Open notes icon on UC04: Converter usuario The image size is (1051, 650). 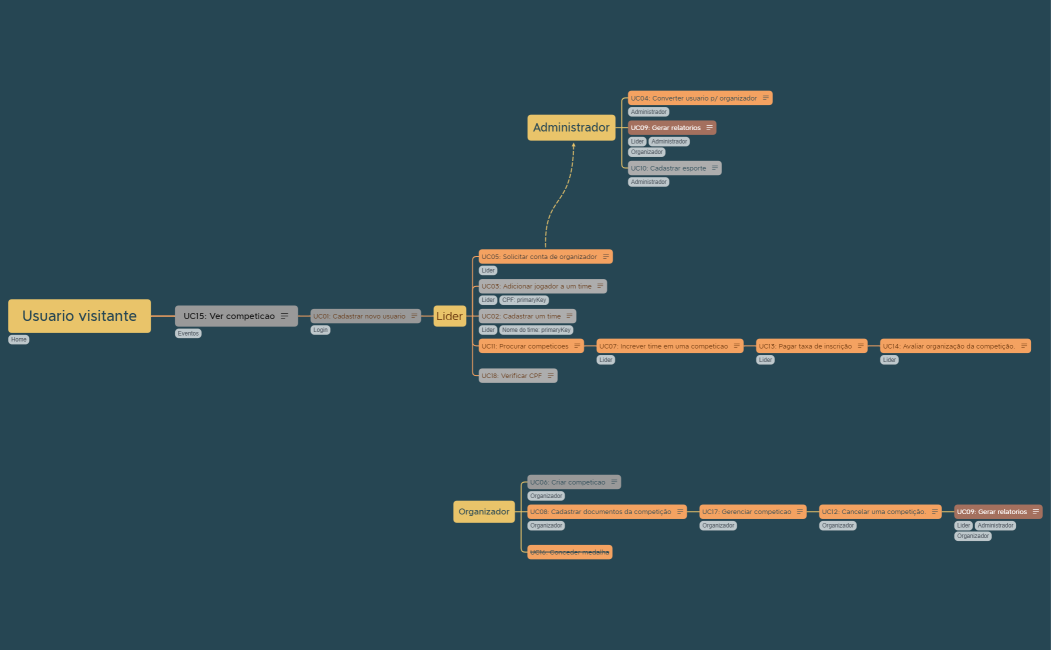tap(766, 98)
